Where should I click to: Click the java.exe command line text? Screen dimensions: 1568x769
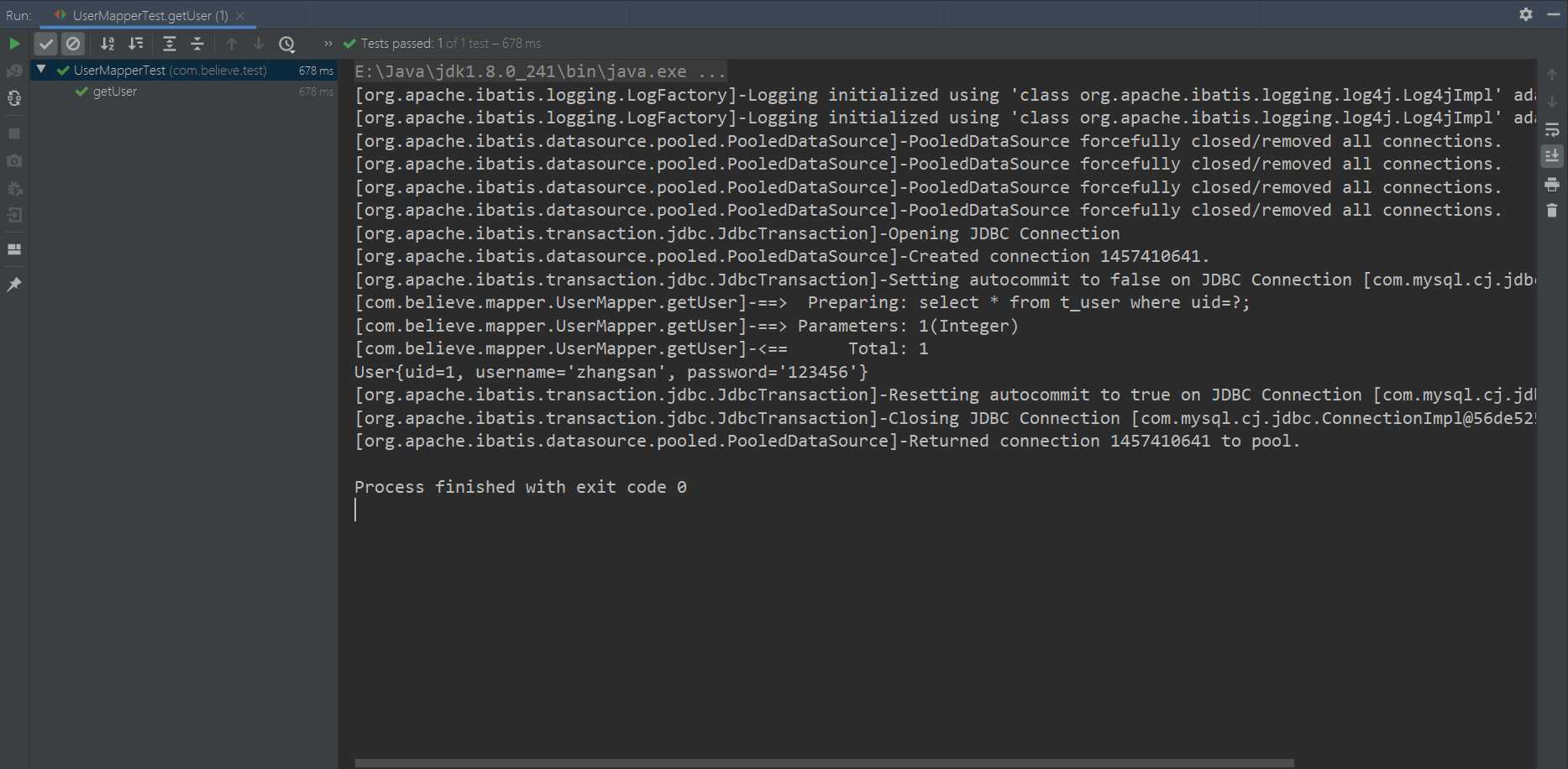point(540,71)
